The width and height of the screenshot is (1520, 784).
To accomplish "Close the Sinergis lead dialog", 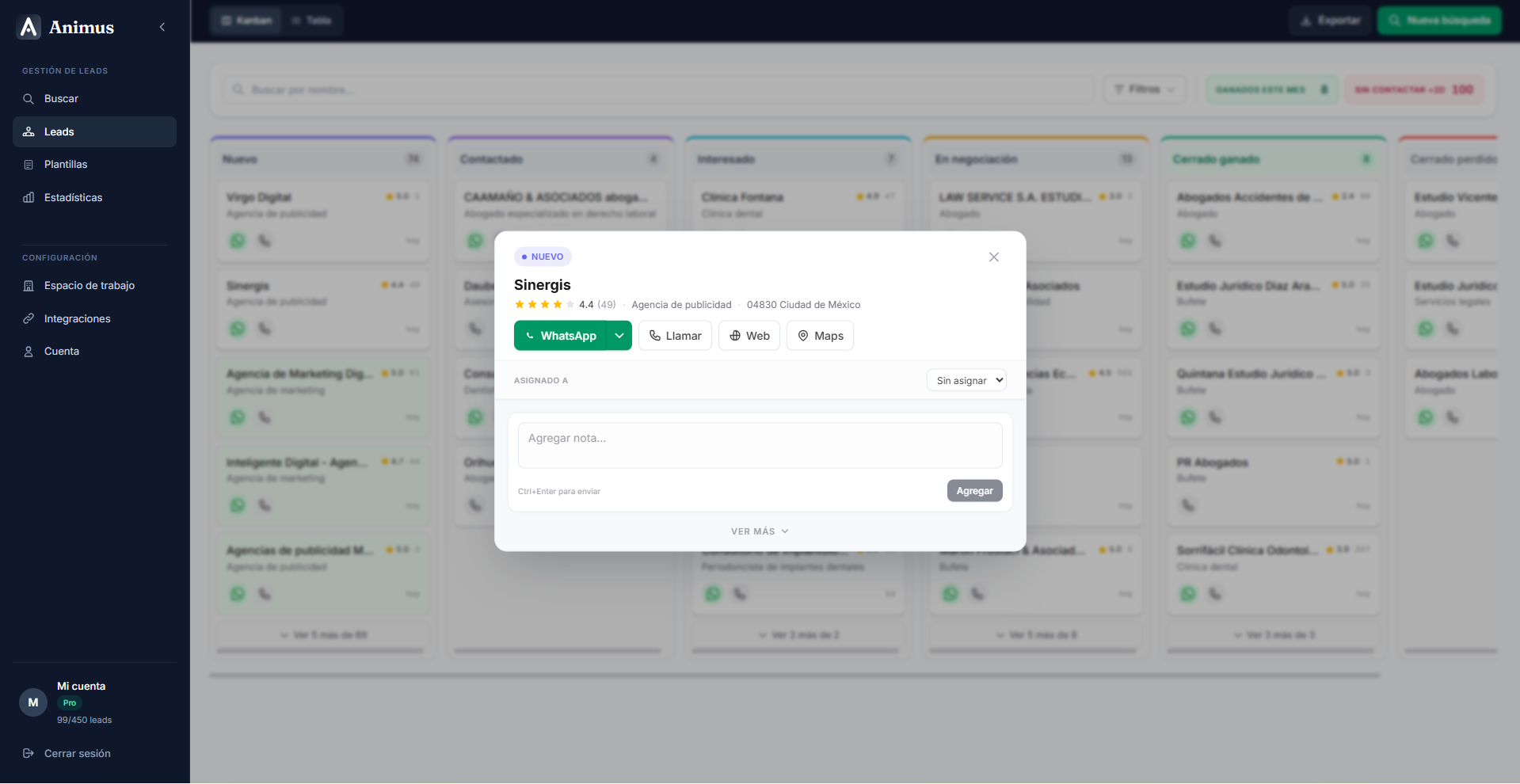I will [994, 257].
